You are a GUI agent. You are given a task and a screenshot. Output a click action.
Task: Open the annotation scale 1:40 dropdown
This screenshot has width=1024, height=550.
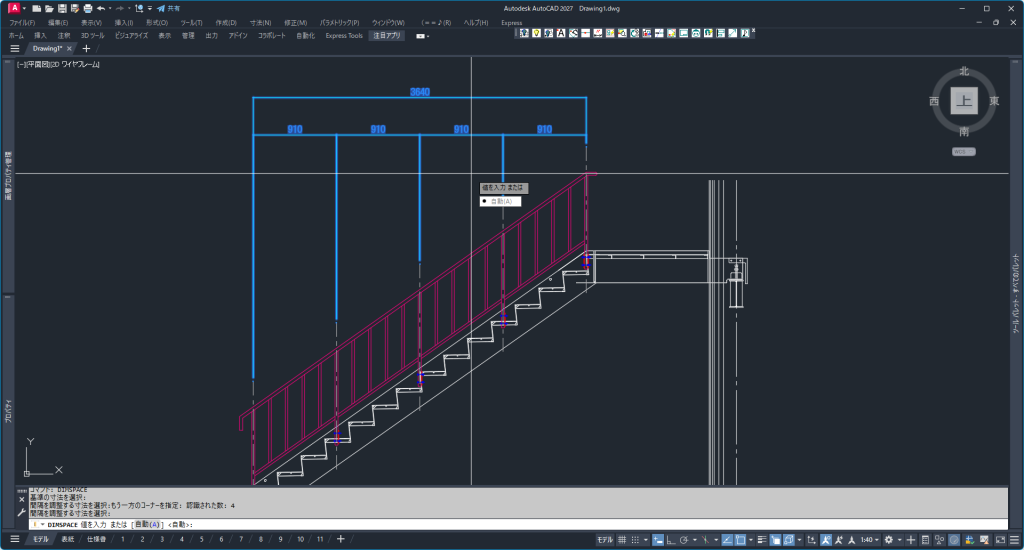tap(870, 540)
